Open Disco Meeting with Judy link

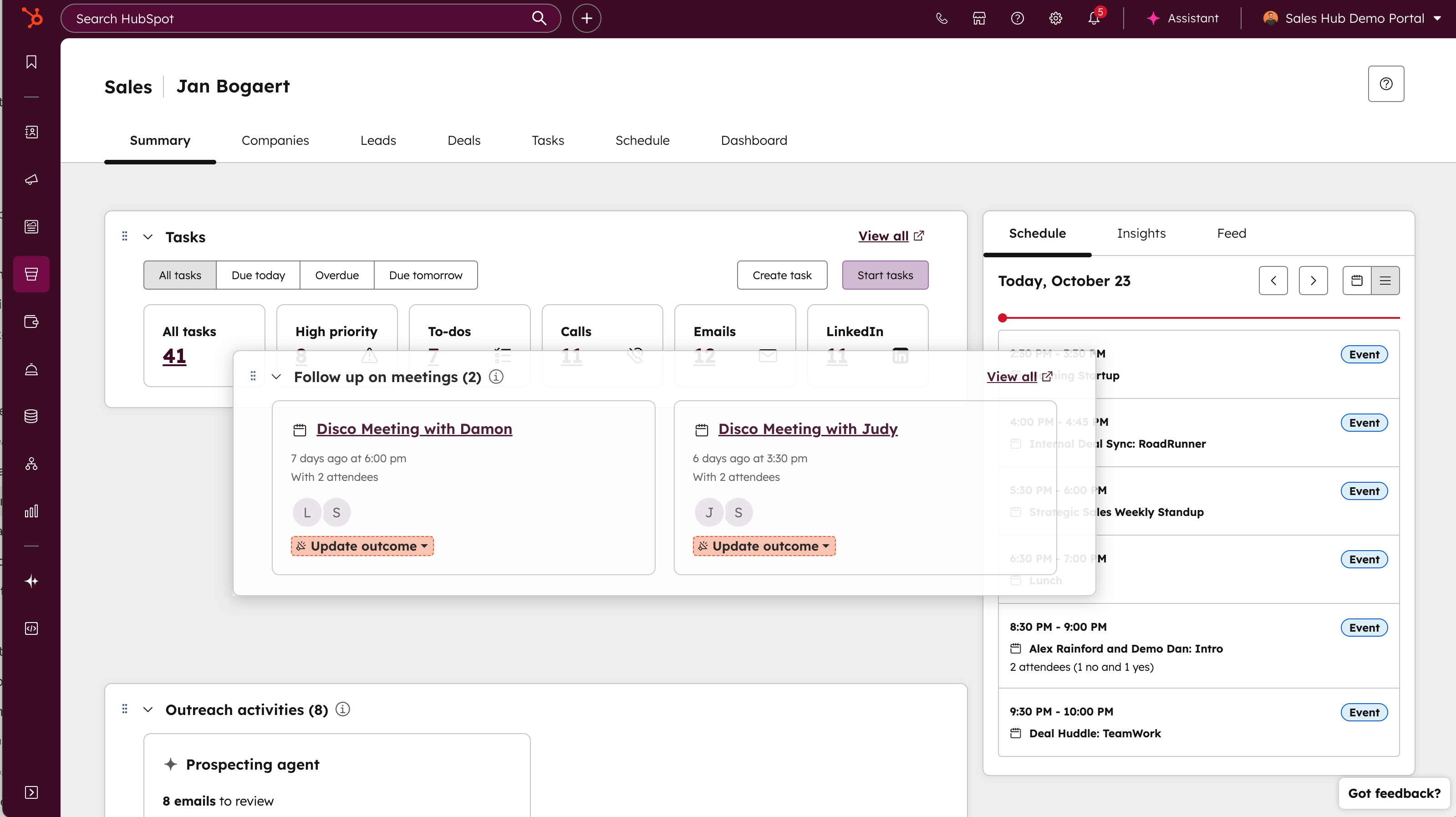pos(807,429)
